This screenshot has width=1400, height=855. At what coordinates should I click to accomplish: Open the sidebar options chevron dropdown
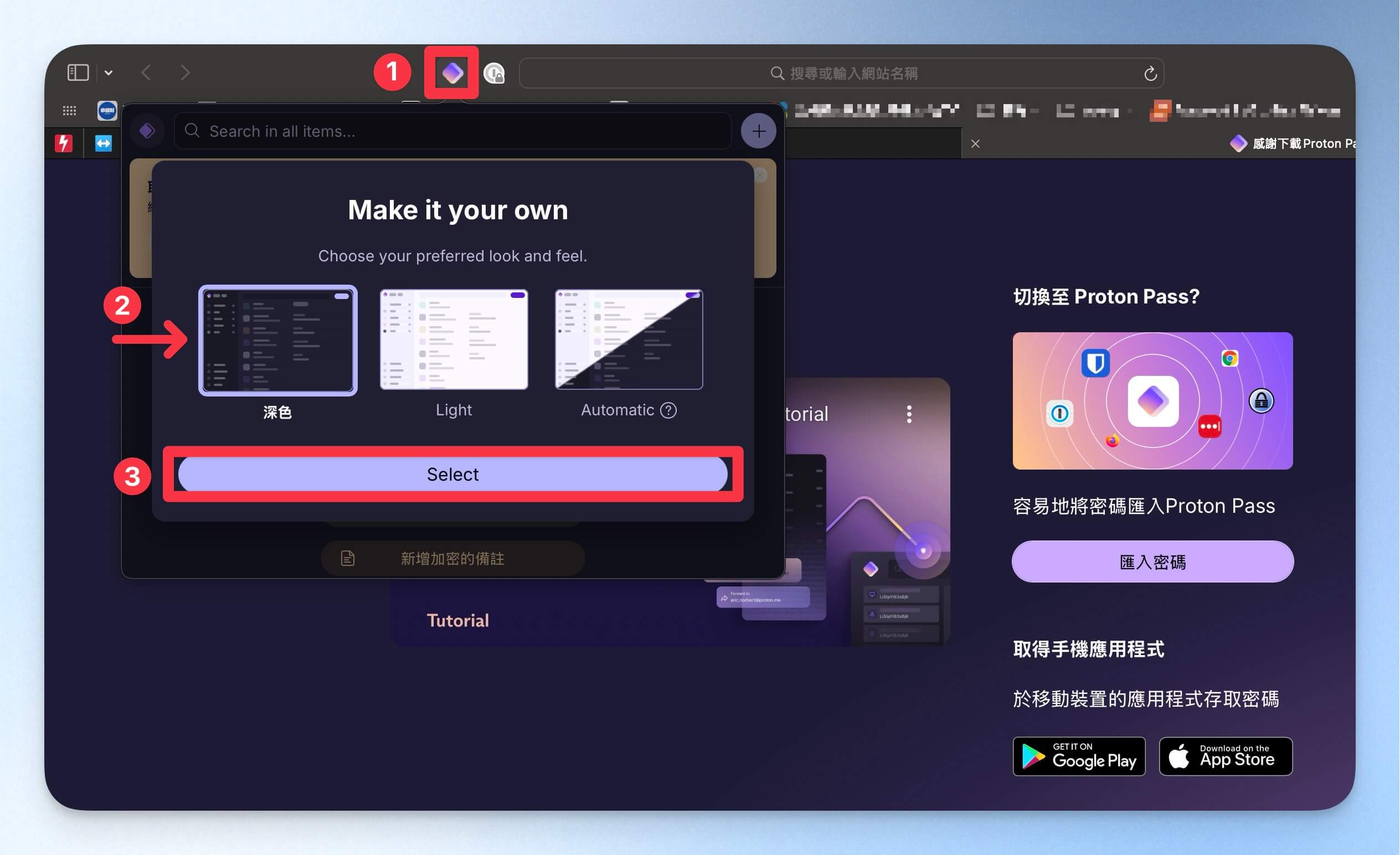coord(109,73)
